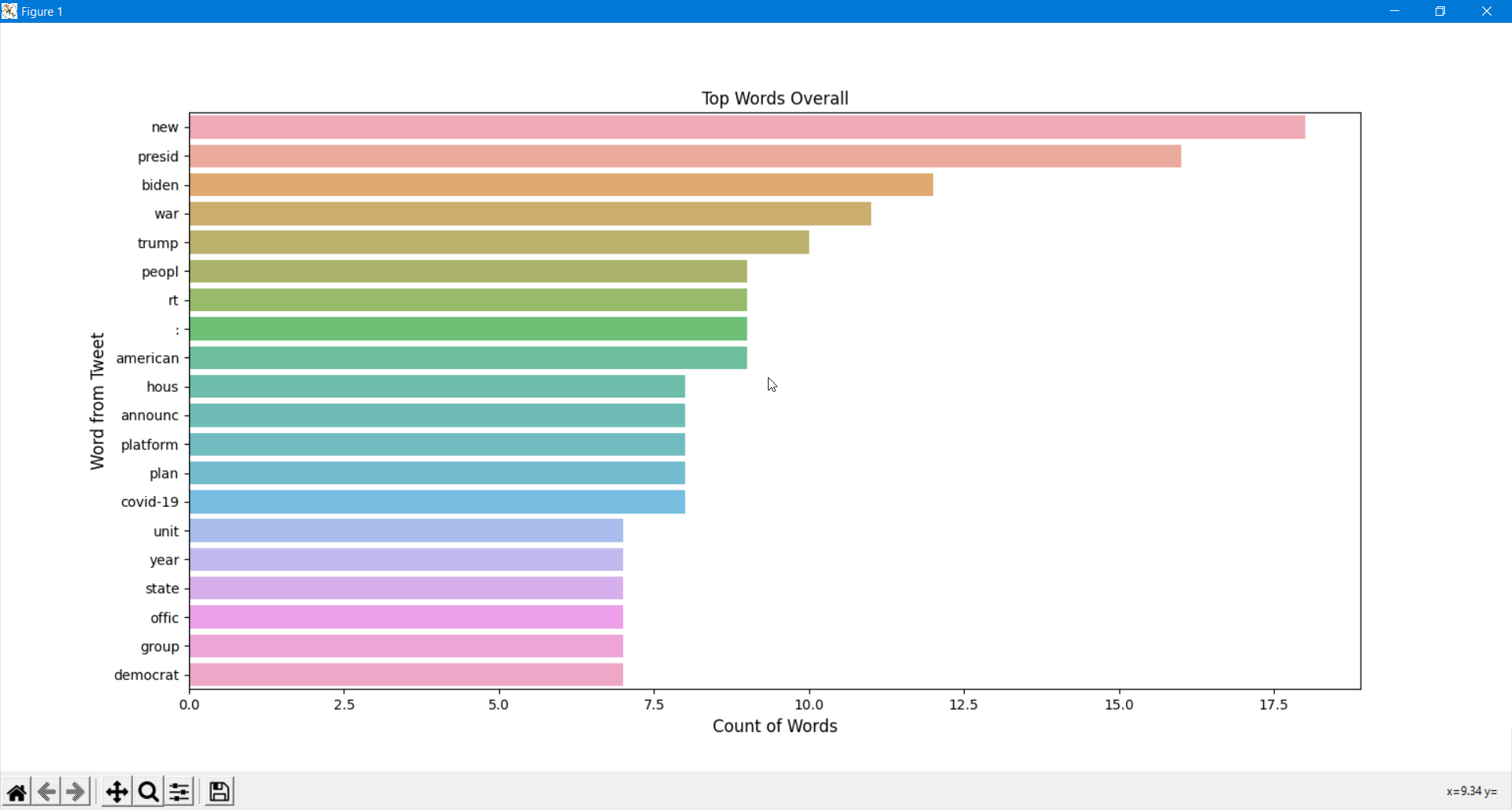The width and height of the screenshot is (1512, 810).
Task: Restore down the Figure 1 window
Action: tap(1440, 11)
